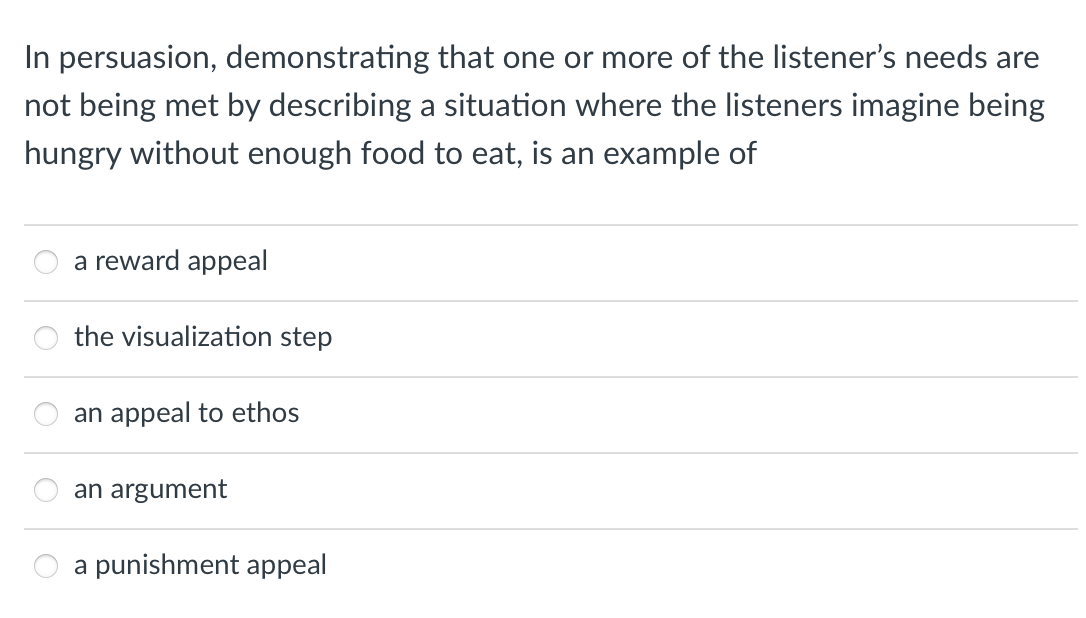Click the "a punishment appeal" label text
This screenshot has width=1086, height=618.
coord(200,565)
